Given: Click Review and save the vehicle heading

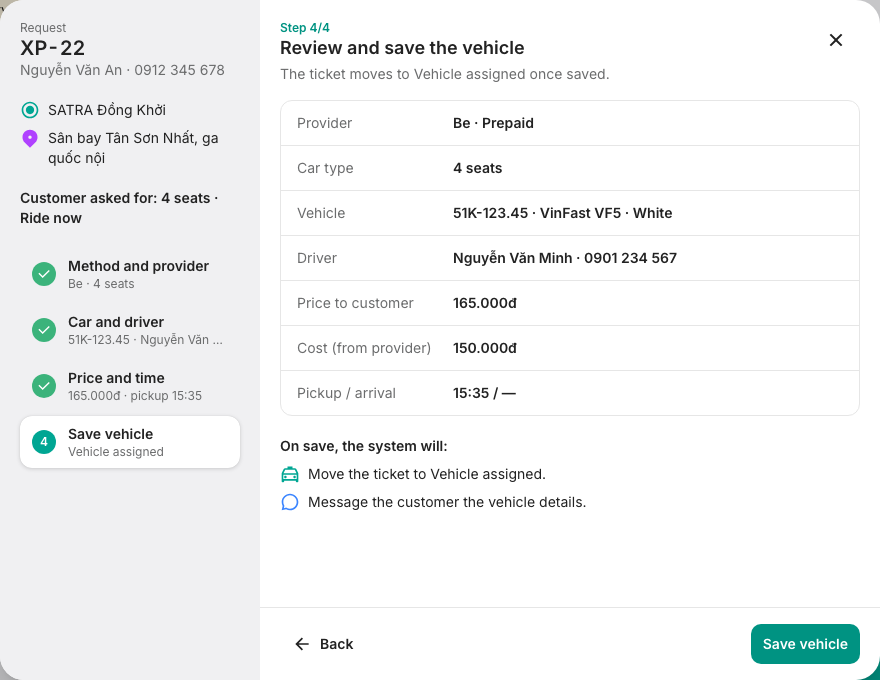Looking at the screenshot, I should pyautogui.click(x=402, y=48).
